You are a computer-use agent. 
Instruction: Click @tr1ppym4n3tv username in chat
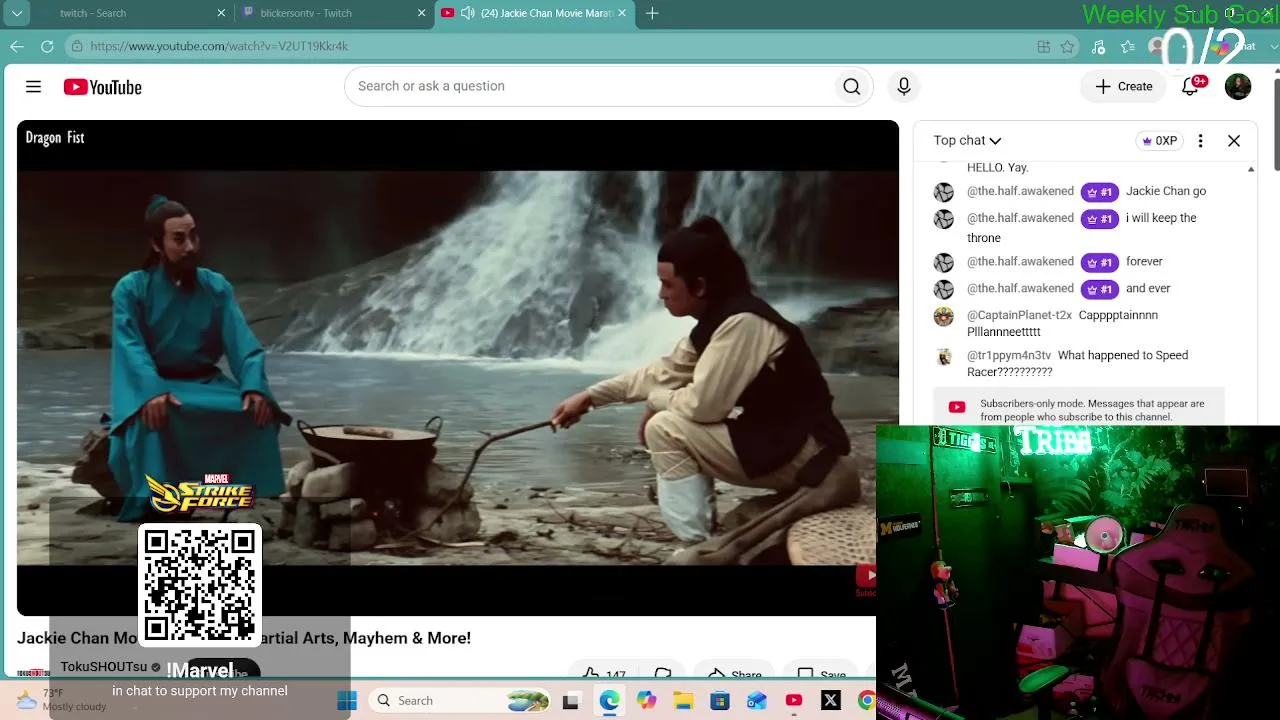(1009, 356)
